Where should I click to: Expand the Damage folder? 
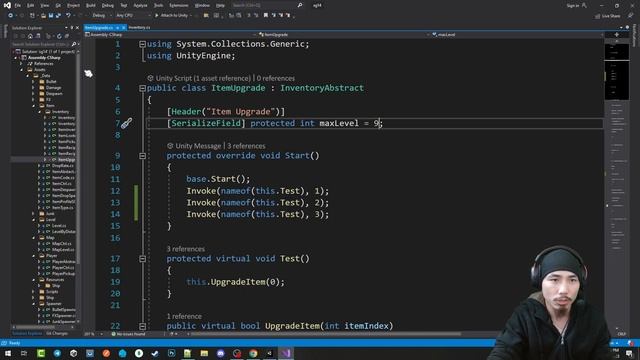[x=33, y=88]
